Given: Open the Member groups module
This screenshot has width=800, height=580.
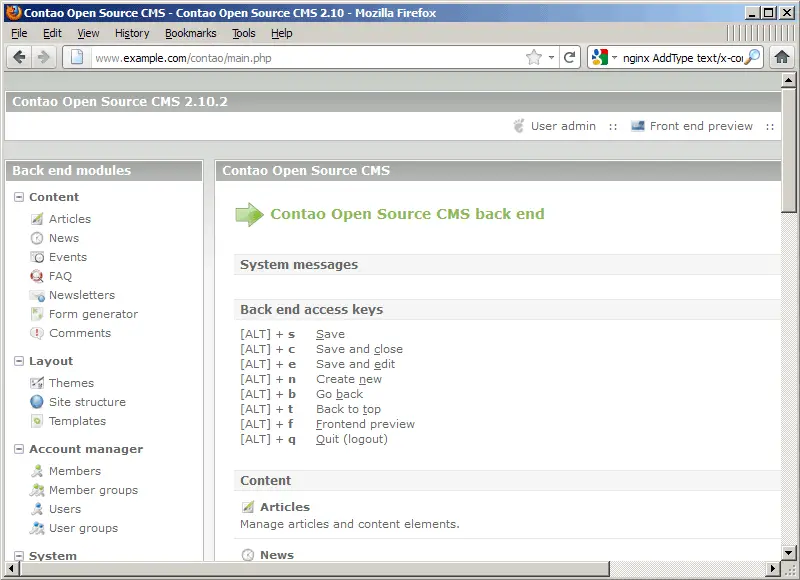Looking at the screenshot, I should [x=93, y=490].
